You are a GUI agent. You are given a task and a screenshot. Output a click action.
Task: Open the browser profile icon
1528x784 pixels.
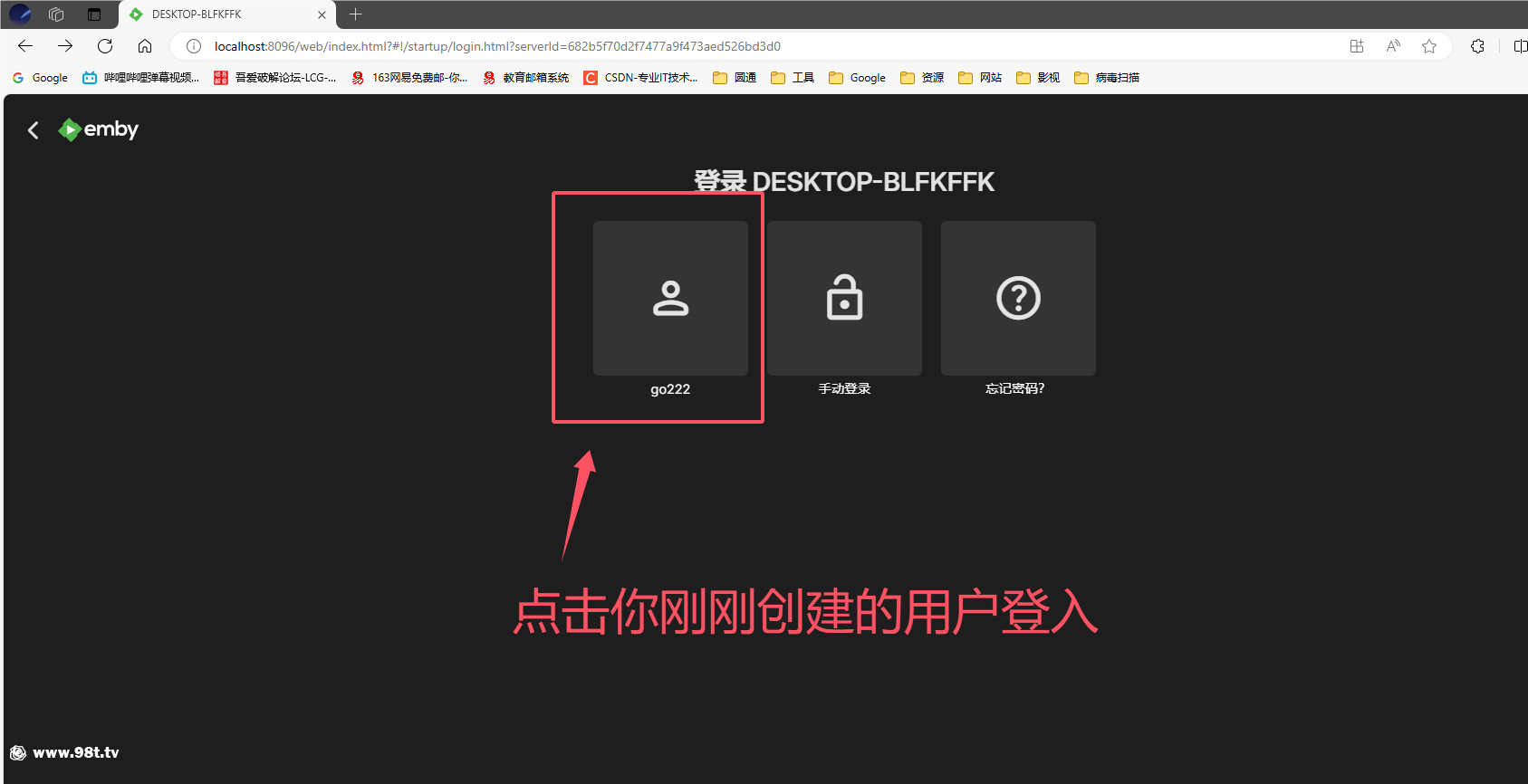coord(20,14)
